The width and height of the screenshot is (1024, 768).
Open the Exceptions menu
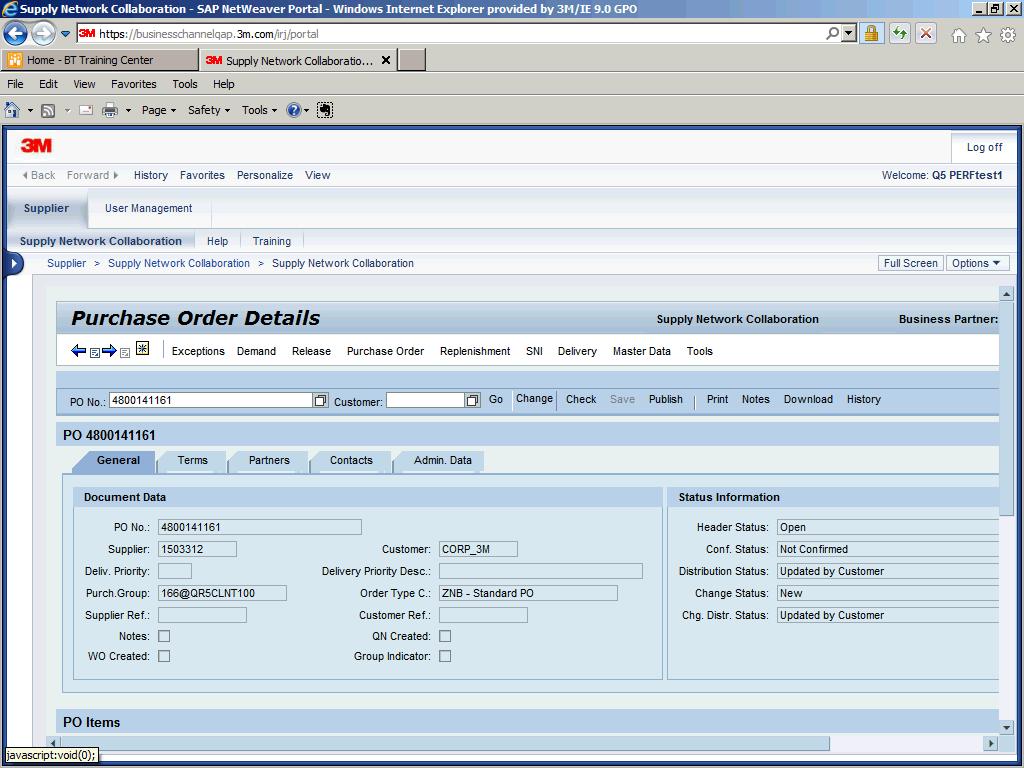198,351
